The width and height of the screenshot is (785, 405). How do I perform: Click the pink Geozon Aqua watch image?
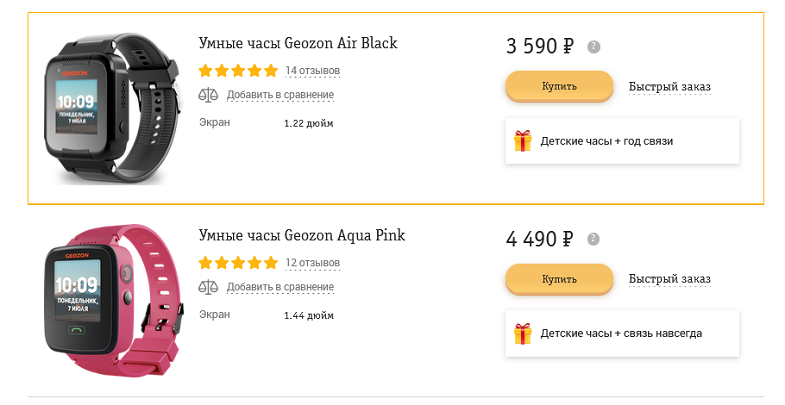coord(112,301)
